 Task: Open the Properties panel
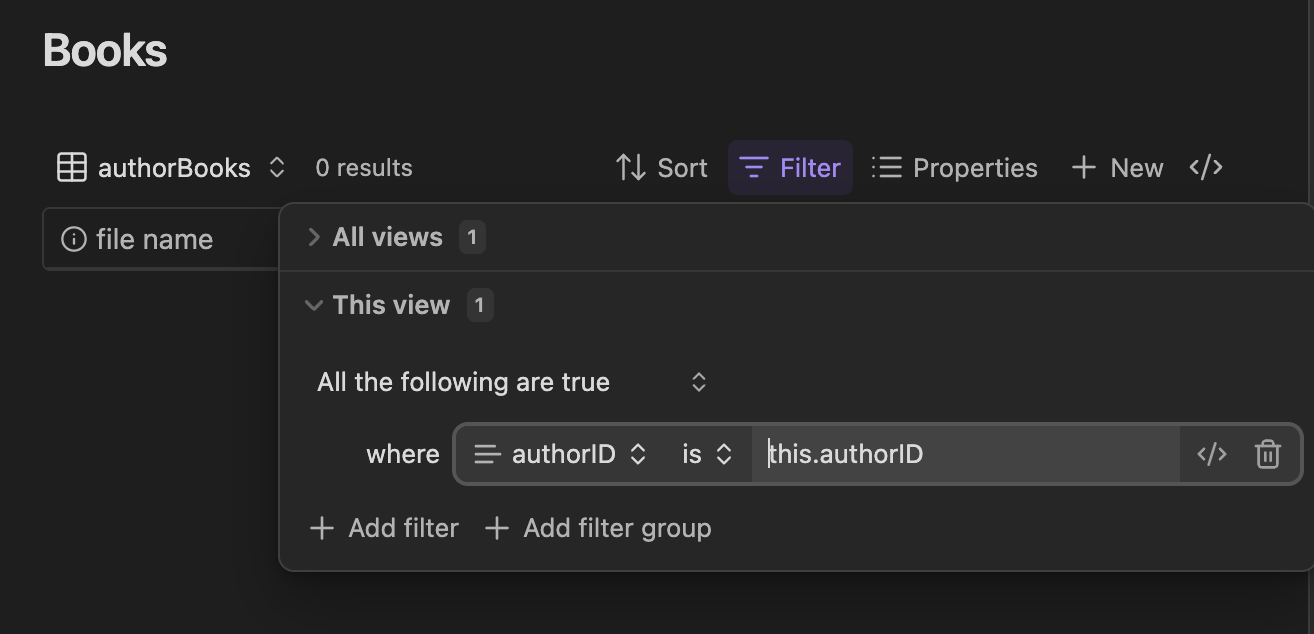point(954,168)
